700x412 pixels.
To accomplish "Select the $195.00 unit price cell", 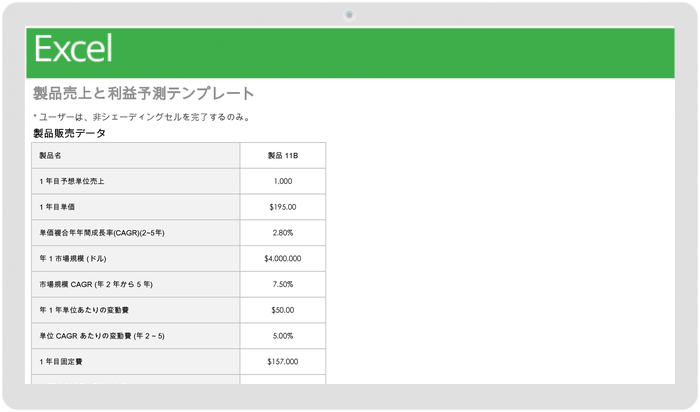I will [x=283, y=207].
